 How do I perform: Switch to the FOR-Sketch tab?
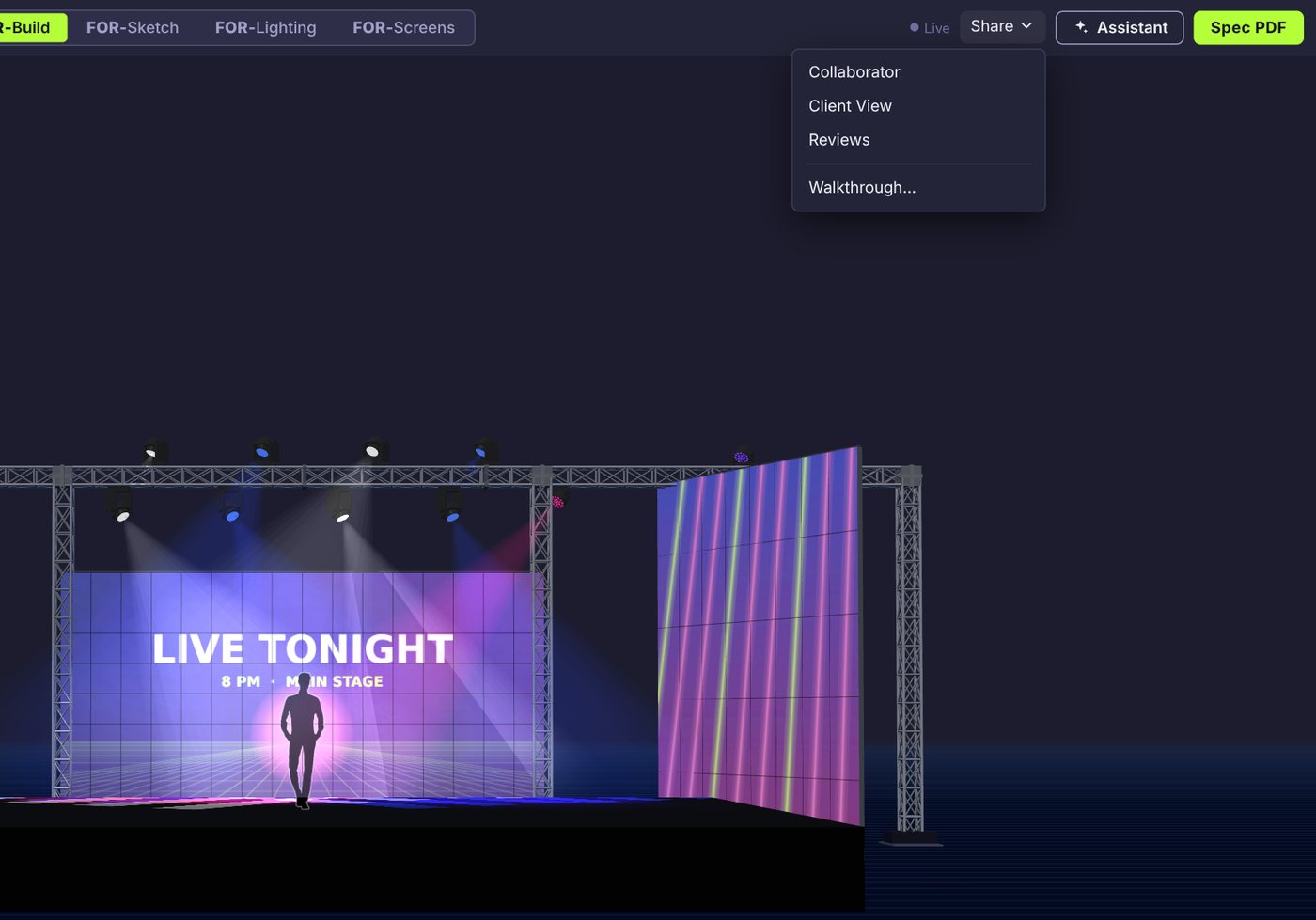tap(133, 27)
